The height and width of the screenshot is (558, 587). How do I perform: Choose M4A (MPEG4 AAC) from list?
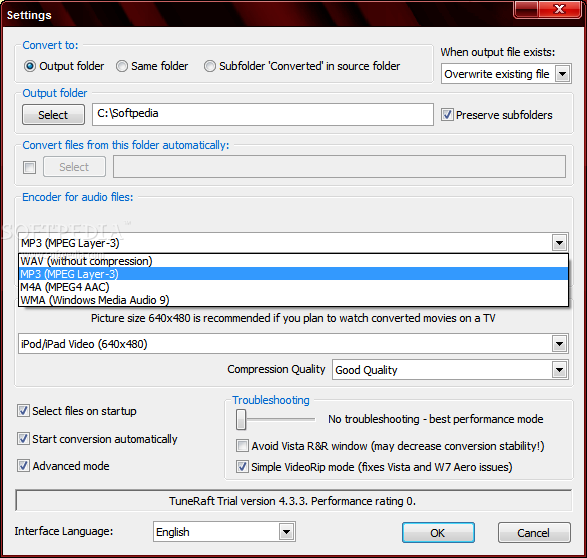(294, 287)
